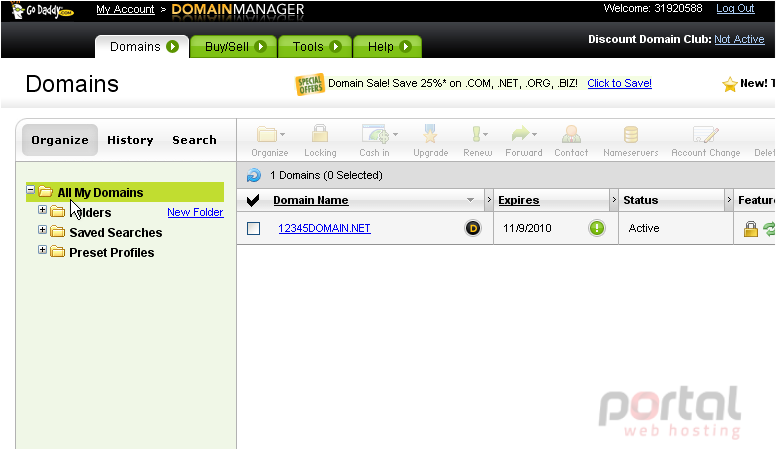This screenshot has height=450, width=776.
Task: Click the green arrow on Domains tab
Action: tap(172, 47)
